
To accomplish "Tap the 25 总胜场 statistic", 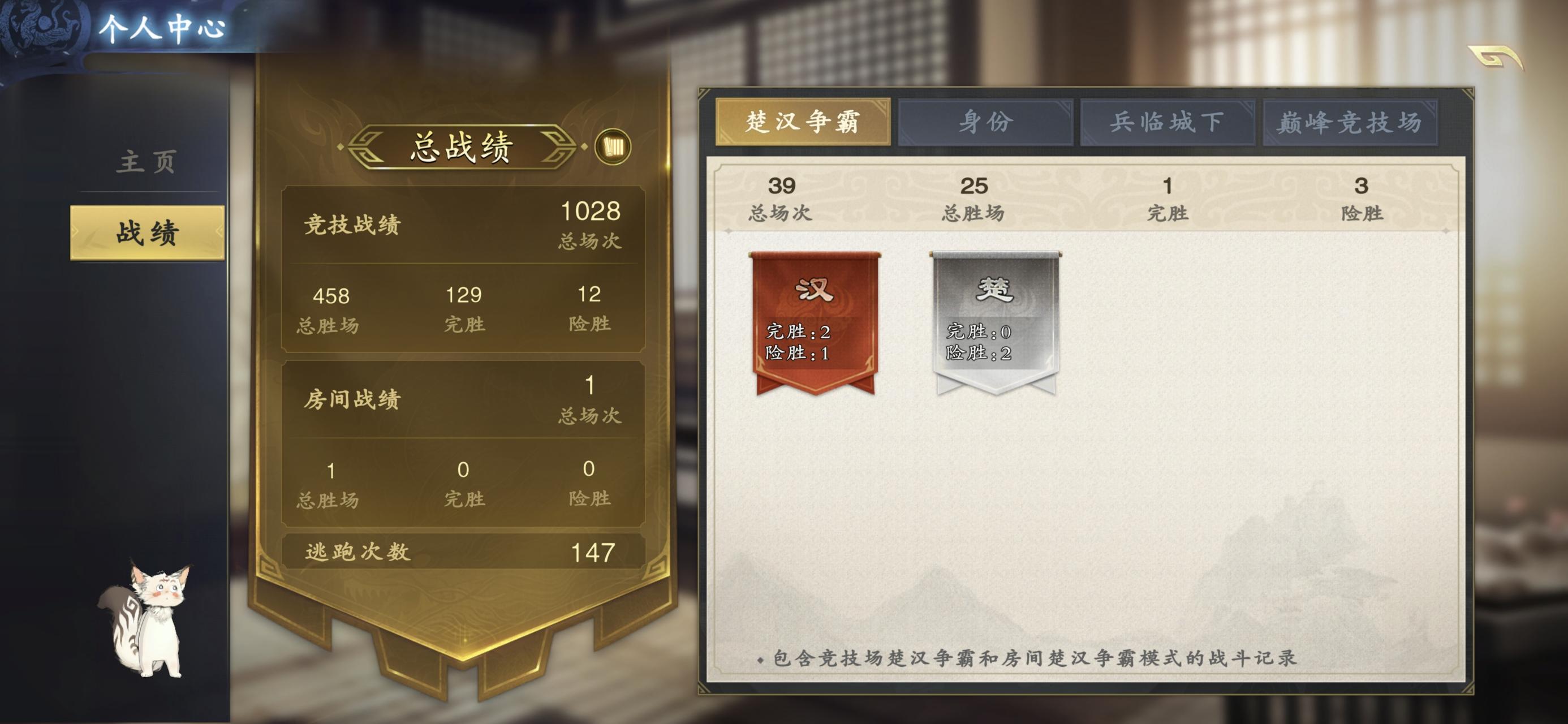I will click(973, 199).
